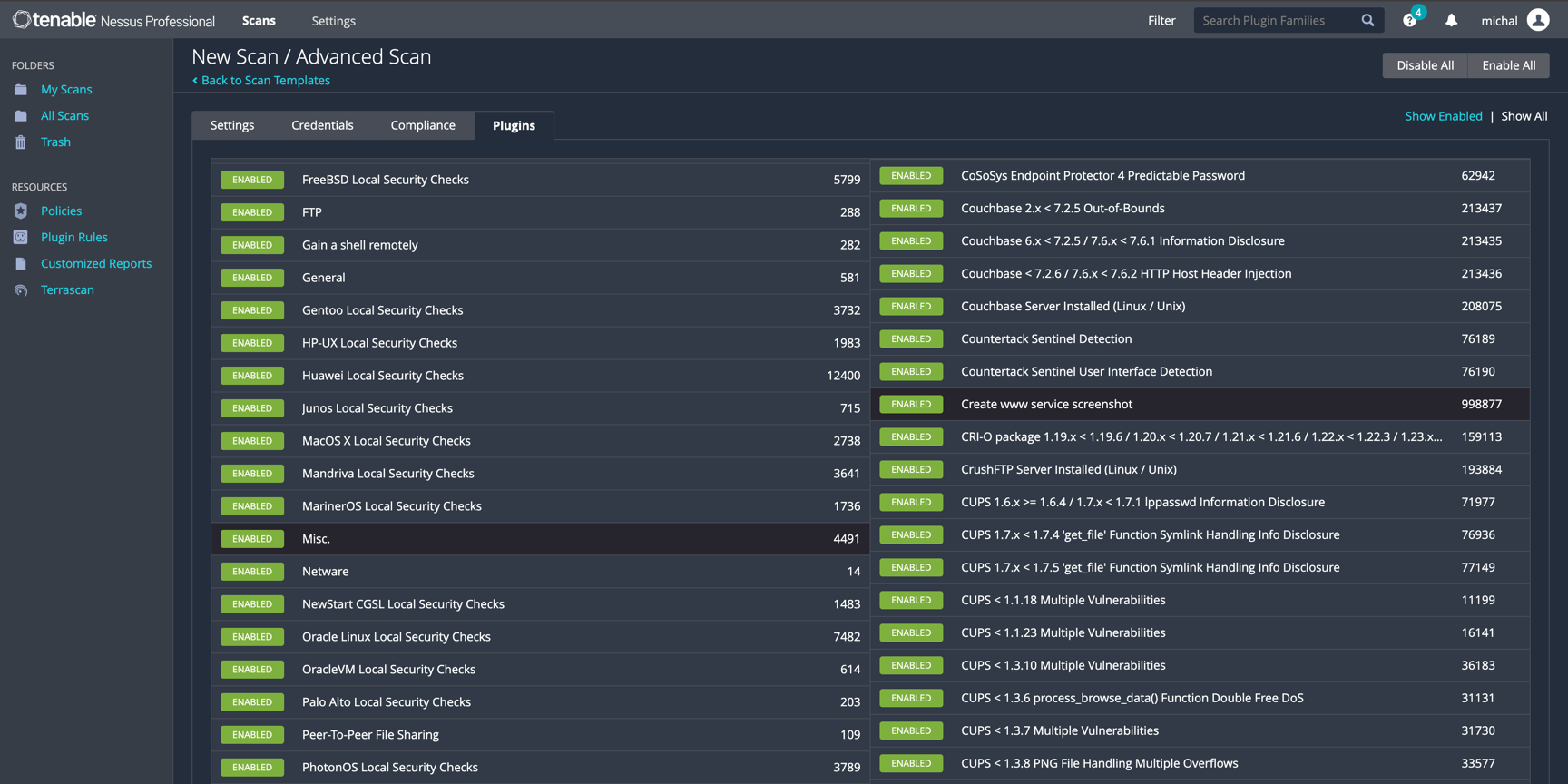Select PhotonOS Local Security Checks family
Image resolution: width=1568 pixels, height=784 pixels.
540,768
